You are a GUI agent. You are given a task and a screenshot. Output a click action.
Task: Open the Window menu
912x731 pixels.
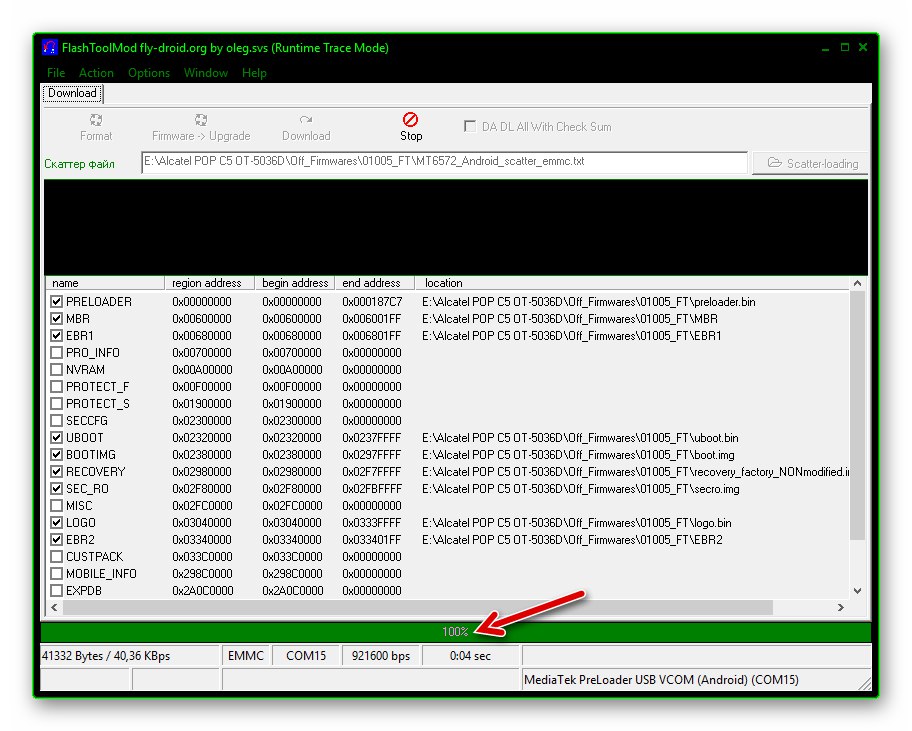[x=206, y=73]
